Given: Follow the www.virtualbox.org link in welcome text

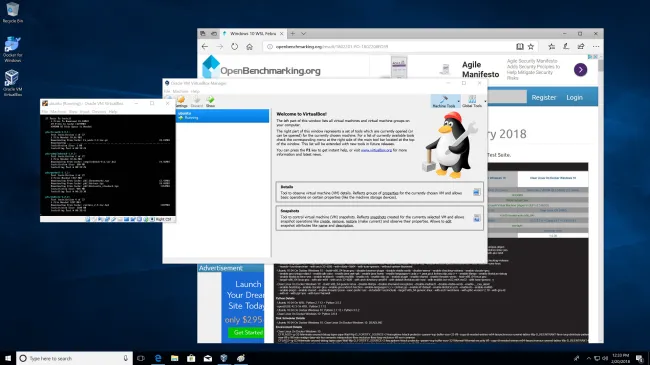Looking at the screenshot, I should 376,150.
